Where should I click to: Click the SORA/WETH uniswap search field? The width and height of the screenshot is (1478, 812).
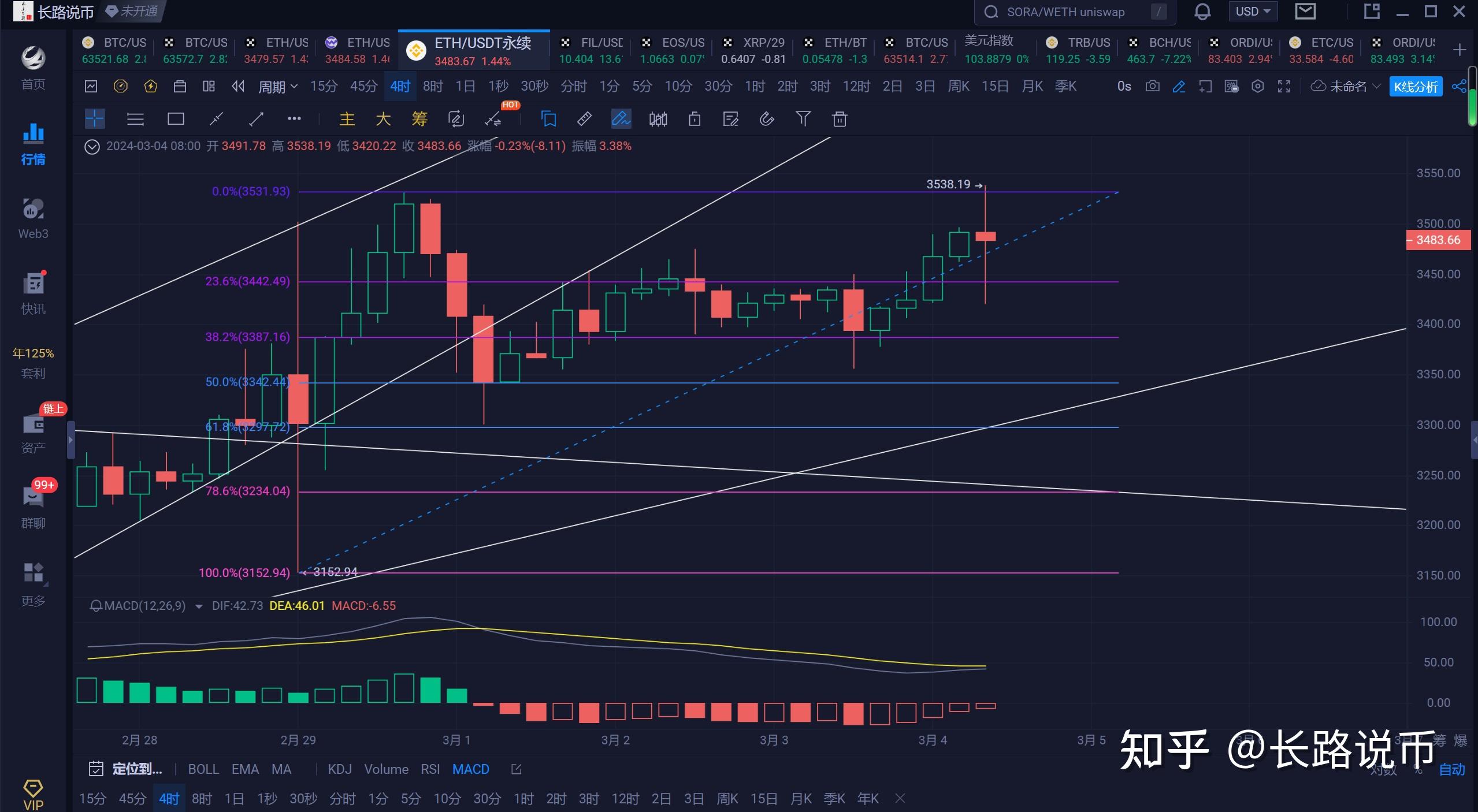tap(1075, 12)
